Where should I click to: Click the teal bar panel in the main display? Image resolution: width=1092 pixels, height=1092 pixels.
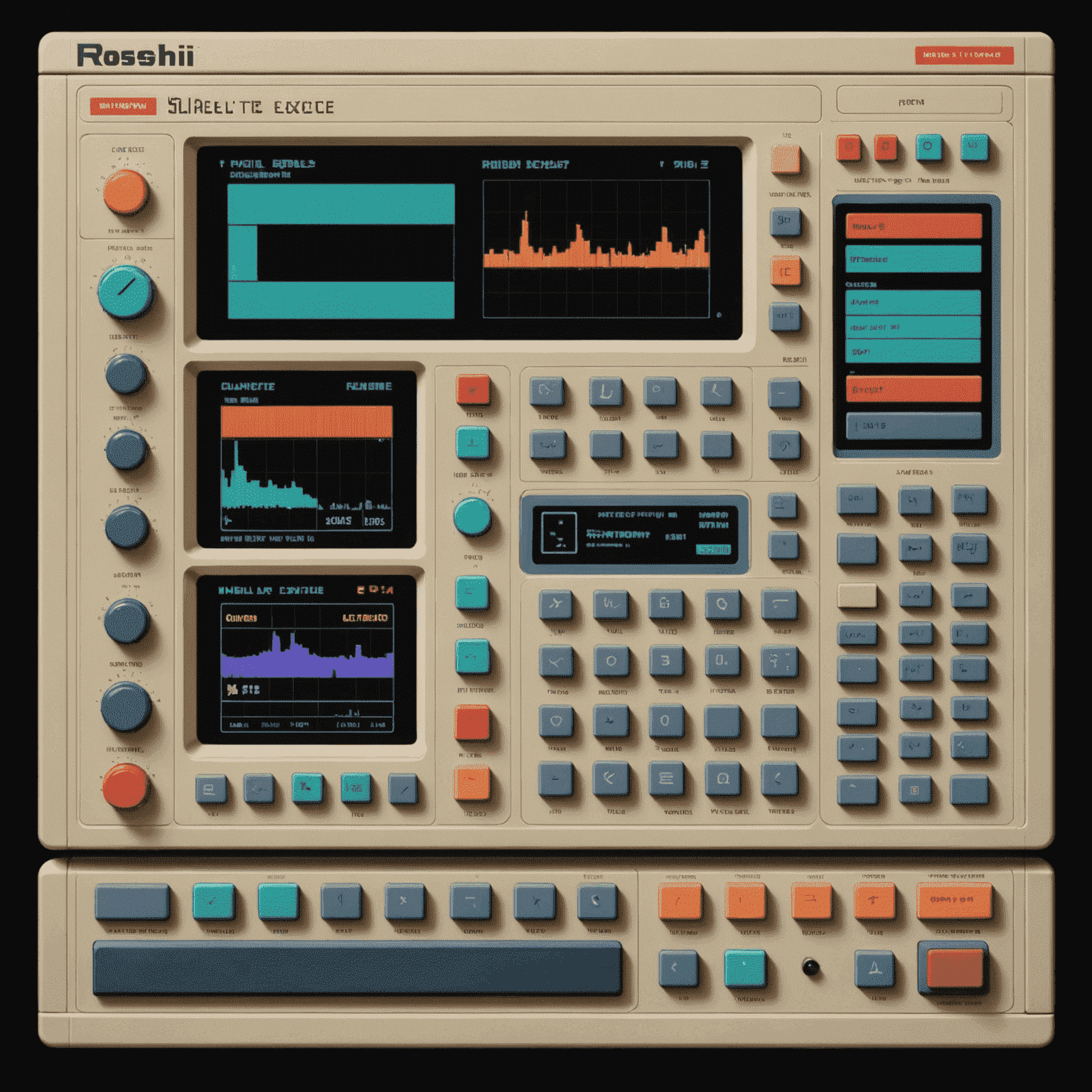click(341, 251)
